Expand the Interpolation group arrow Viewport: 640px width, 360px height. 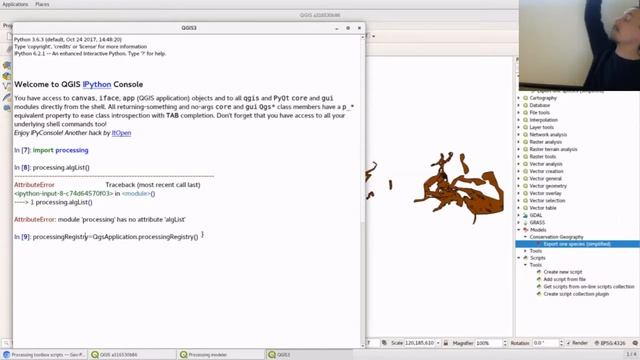coord(519,120)
